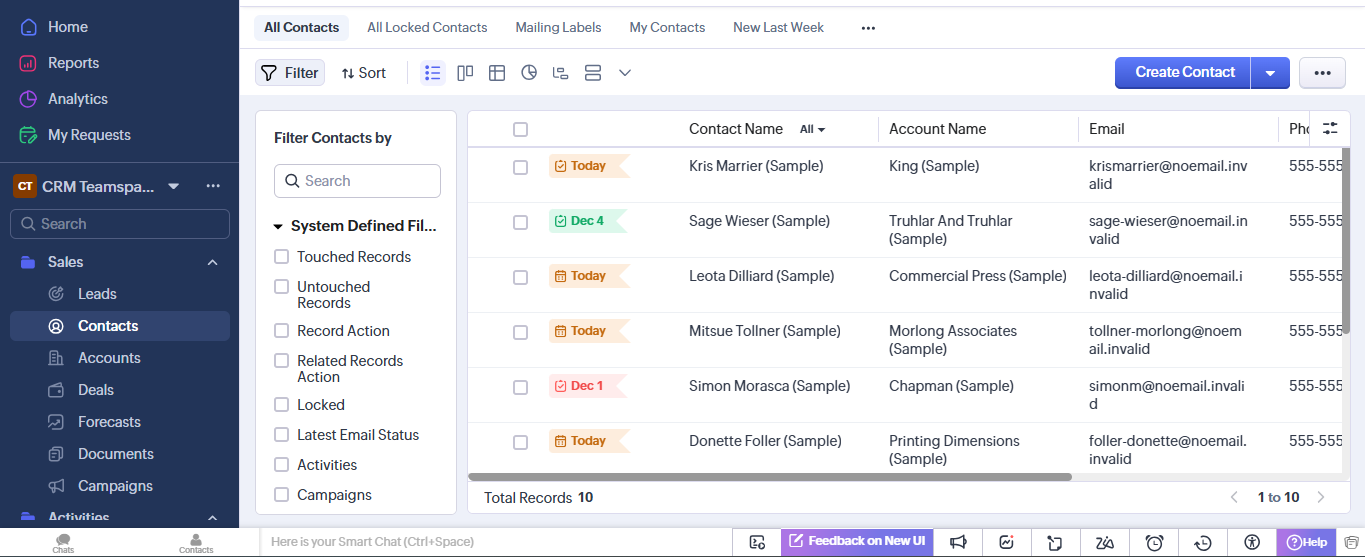Screen dimensions: 1365x557
Task: Check the Touched Records filter
Action: 282,257
